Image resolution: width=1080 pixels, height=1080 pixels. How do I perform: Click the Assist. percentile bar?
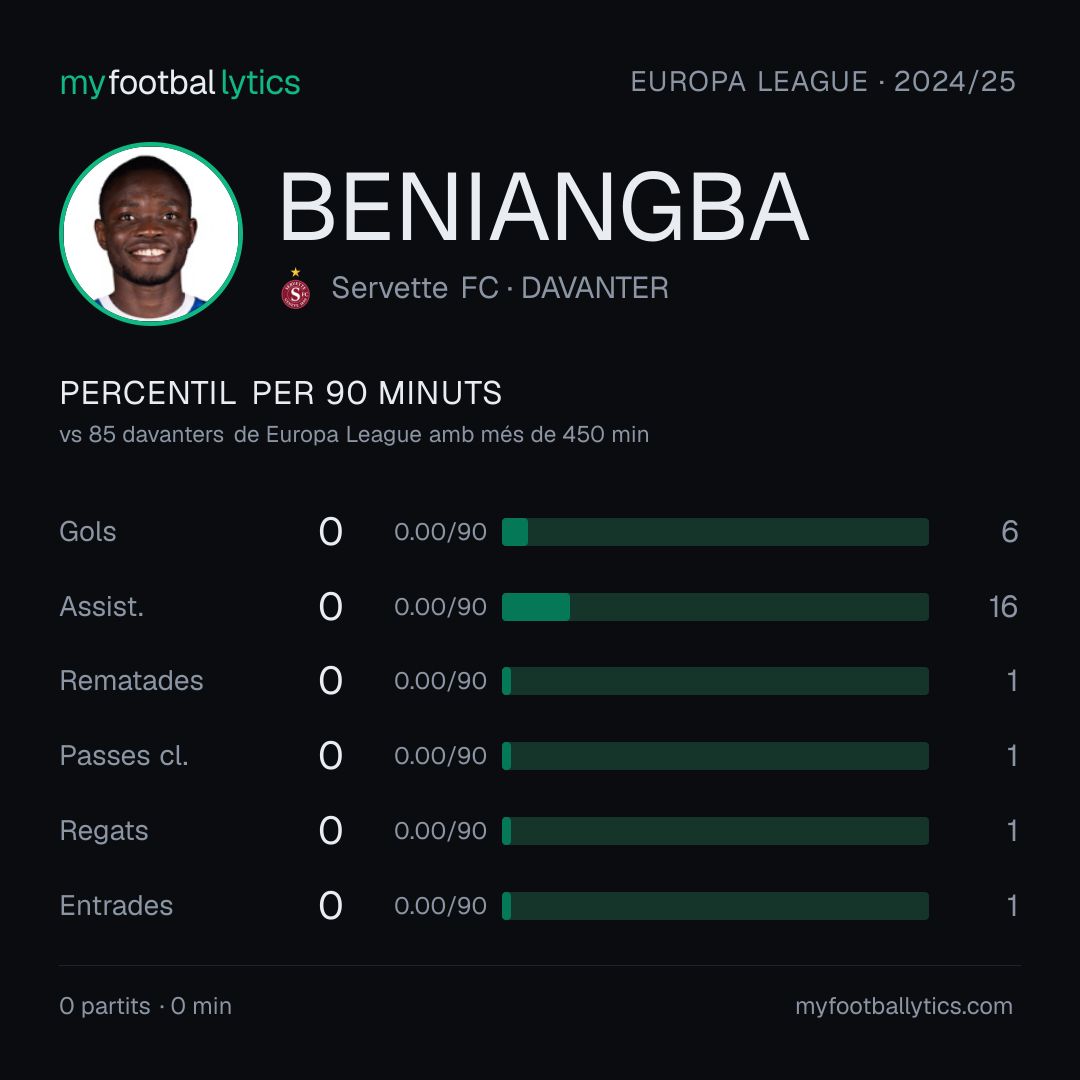pos(715,607)
